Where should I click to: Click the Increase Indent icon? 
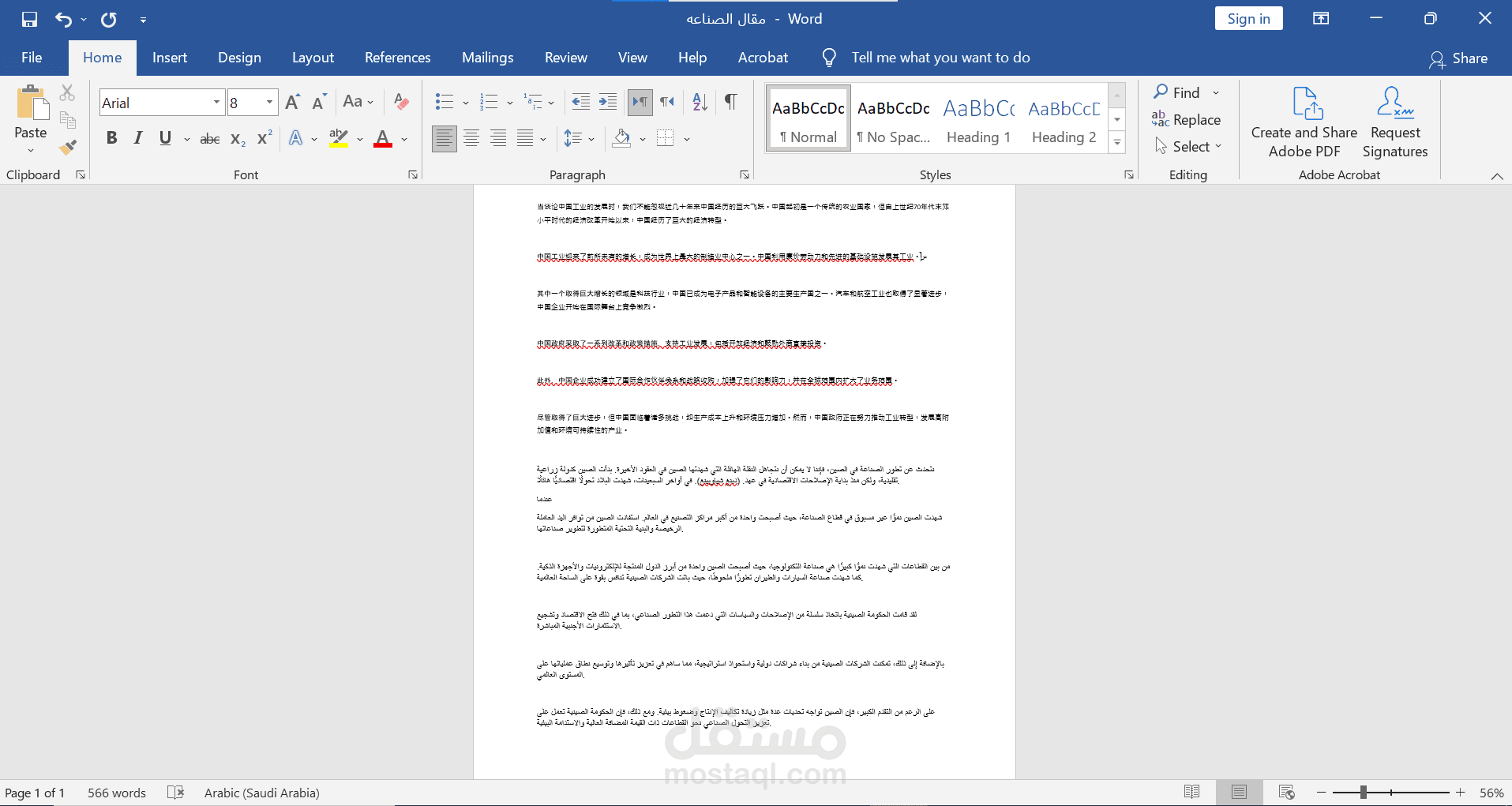pyautogui.click(x=608, y=102)
